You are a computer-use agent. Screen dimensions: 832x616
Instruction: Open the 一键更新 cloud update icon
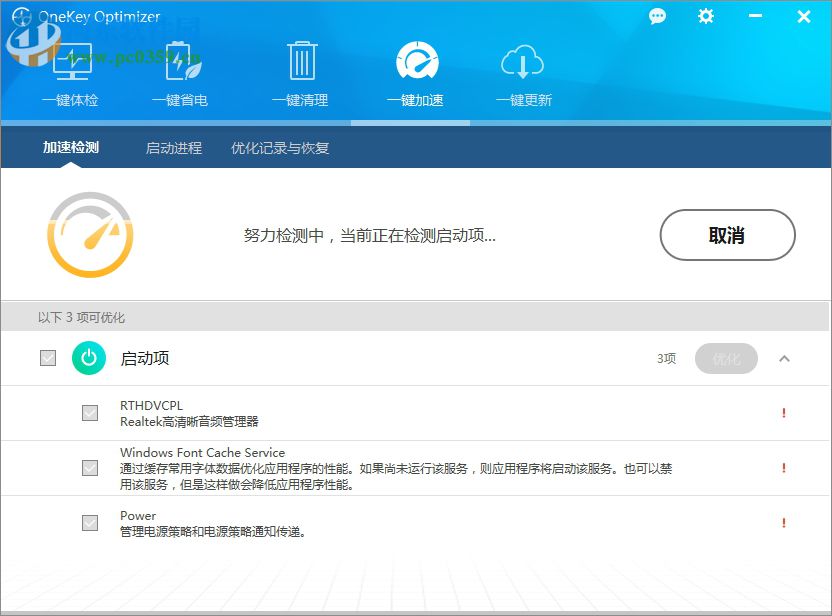click(521, 62)
